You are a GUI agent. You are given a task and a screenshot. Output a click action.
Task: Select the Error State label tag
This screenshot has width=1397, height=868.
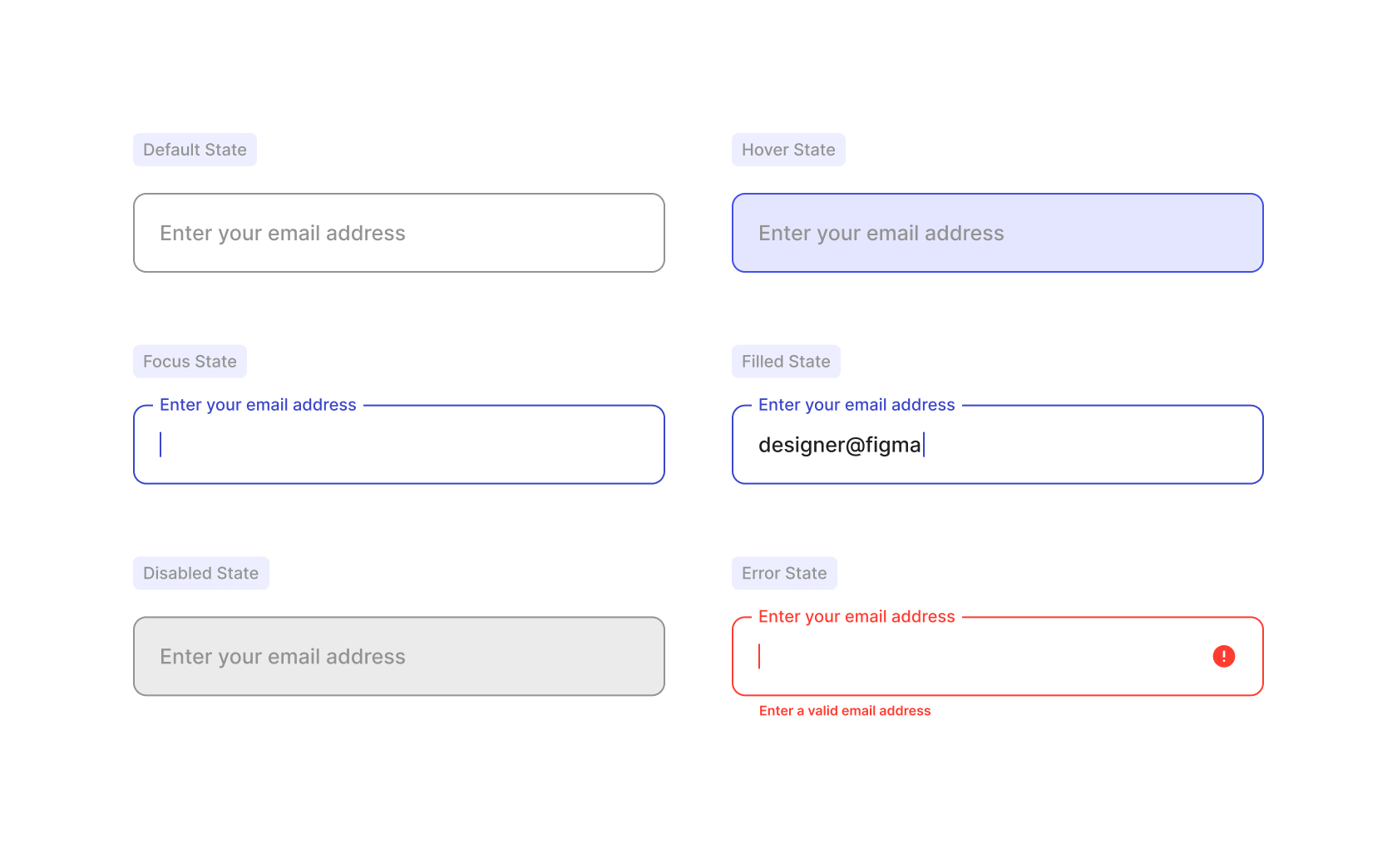click(x=784, y=573)
